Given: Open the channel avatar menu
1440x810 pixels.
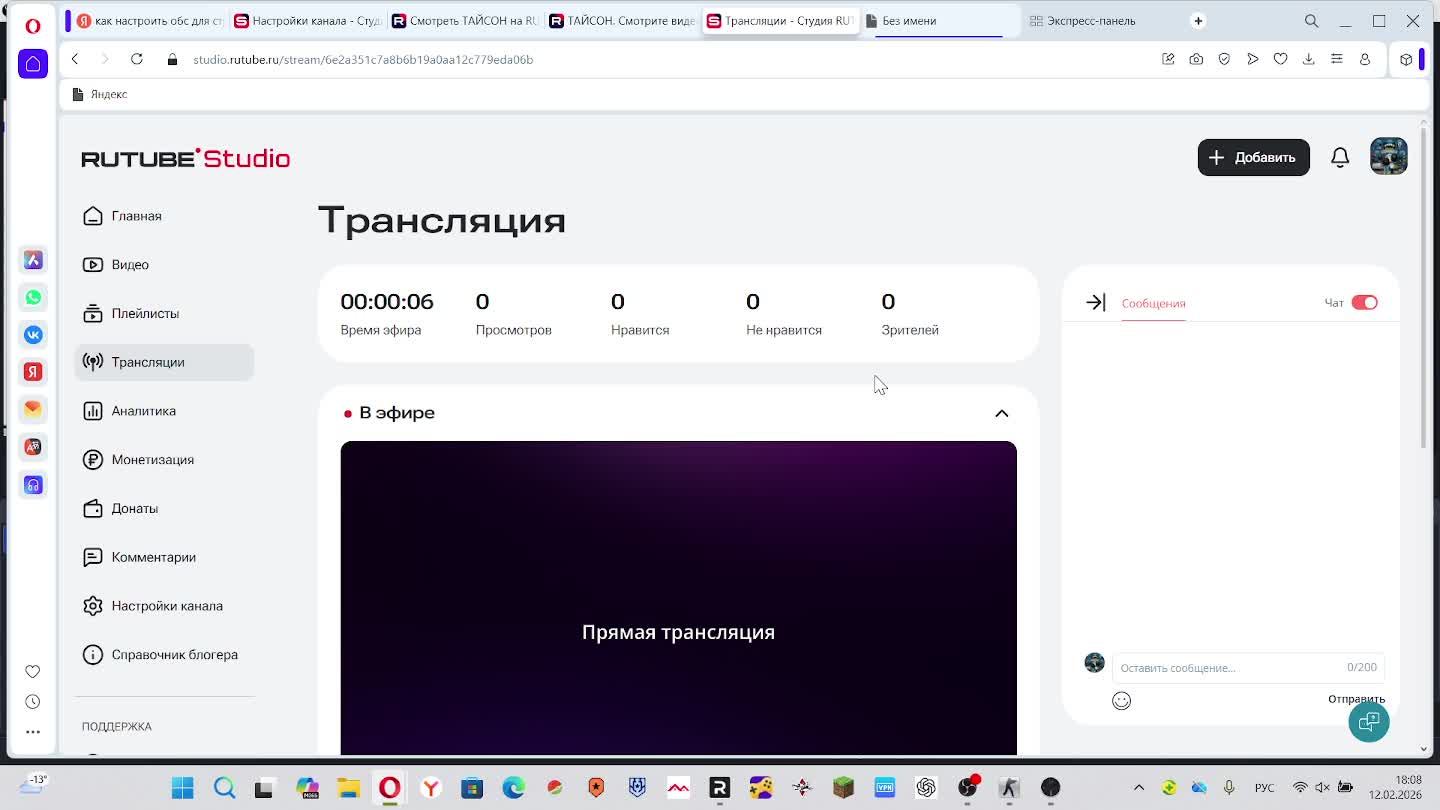Looking at the screenshot, I should click(1388, 156).
